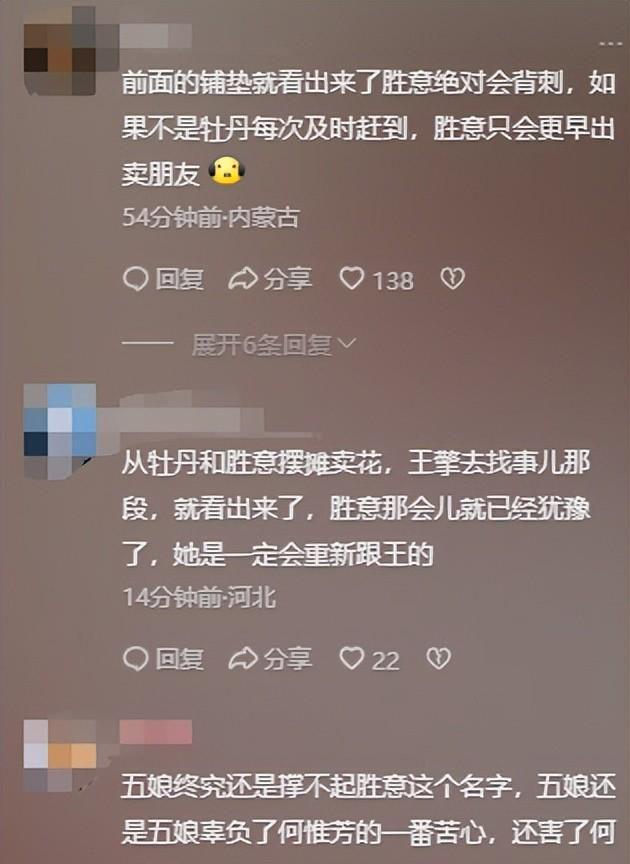Open the second commenter's blue avatar

tap(60, 431)
